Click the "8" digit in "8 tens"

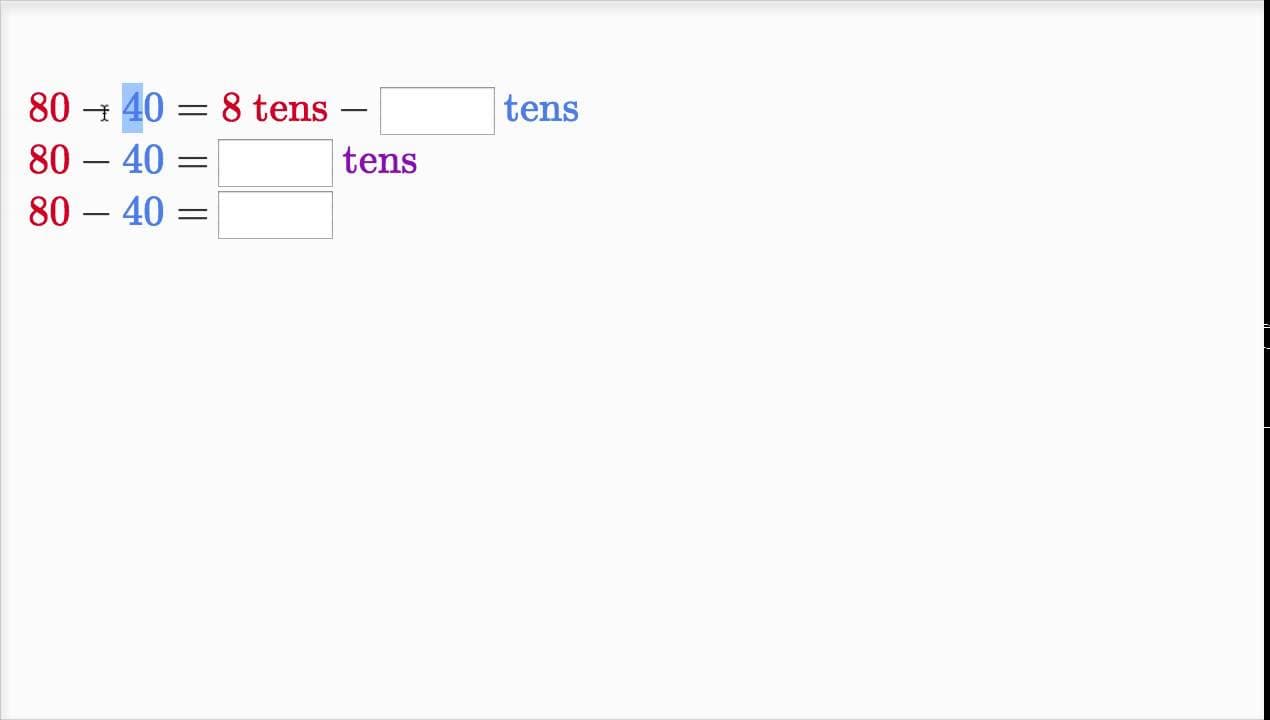(x=231, y=108)
